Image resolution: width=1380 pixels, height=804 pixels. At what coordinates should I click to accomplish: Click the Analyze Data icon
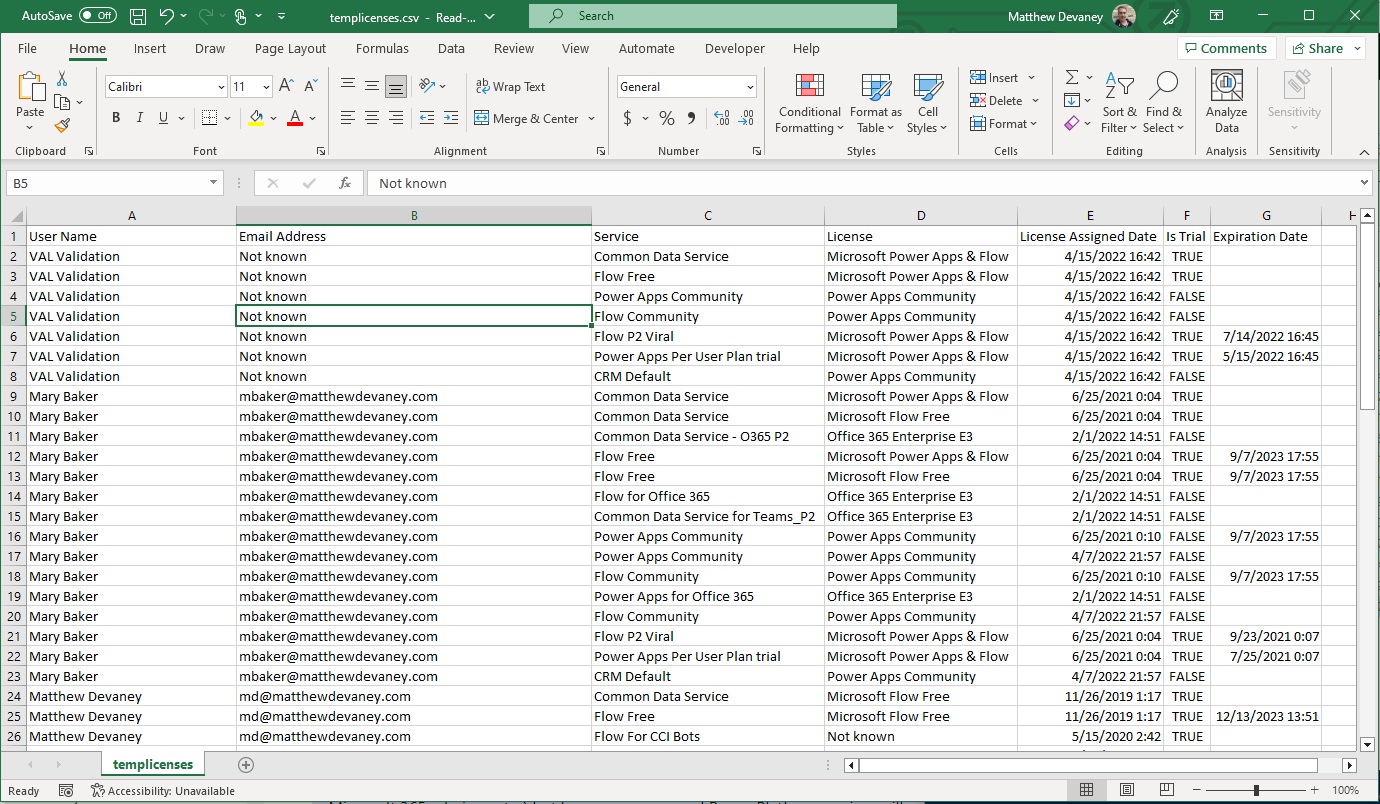point(1226,103)
